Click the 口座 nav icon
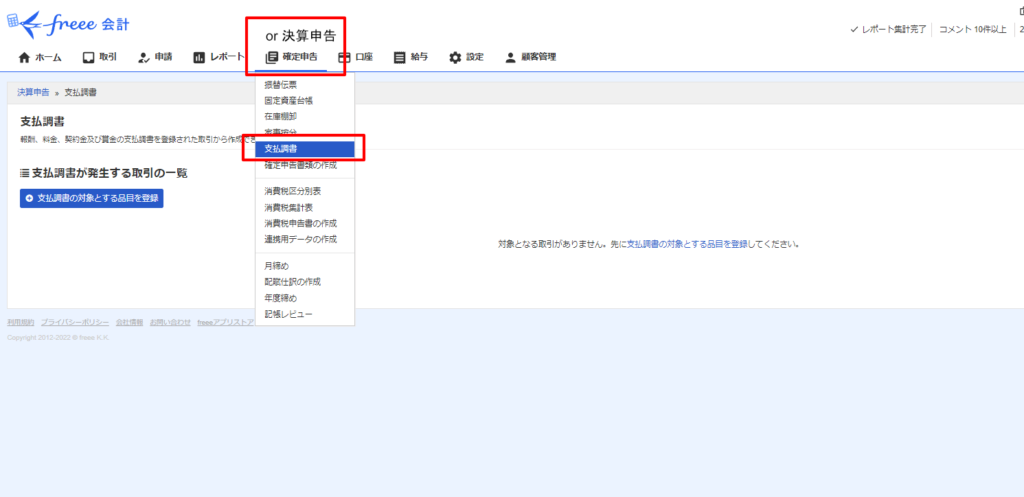The image size is (1024, 497). [x=344, y=57]
